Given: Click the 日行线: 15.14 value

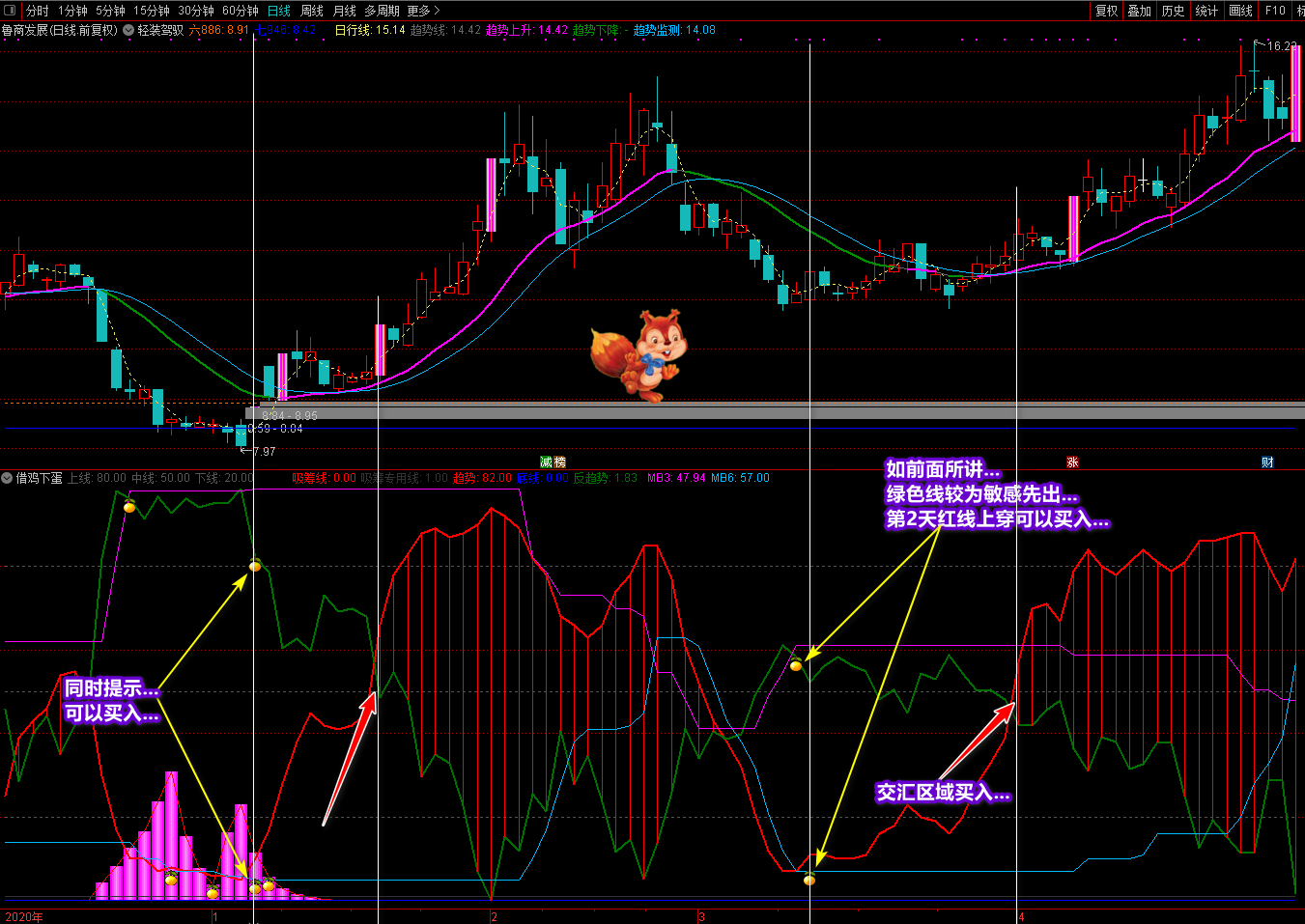Looking at the screenshot, I should (x=370, y=30).
